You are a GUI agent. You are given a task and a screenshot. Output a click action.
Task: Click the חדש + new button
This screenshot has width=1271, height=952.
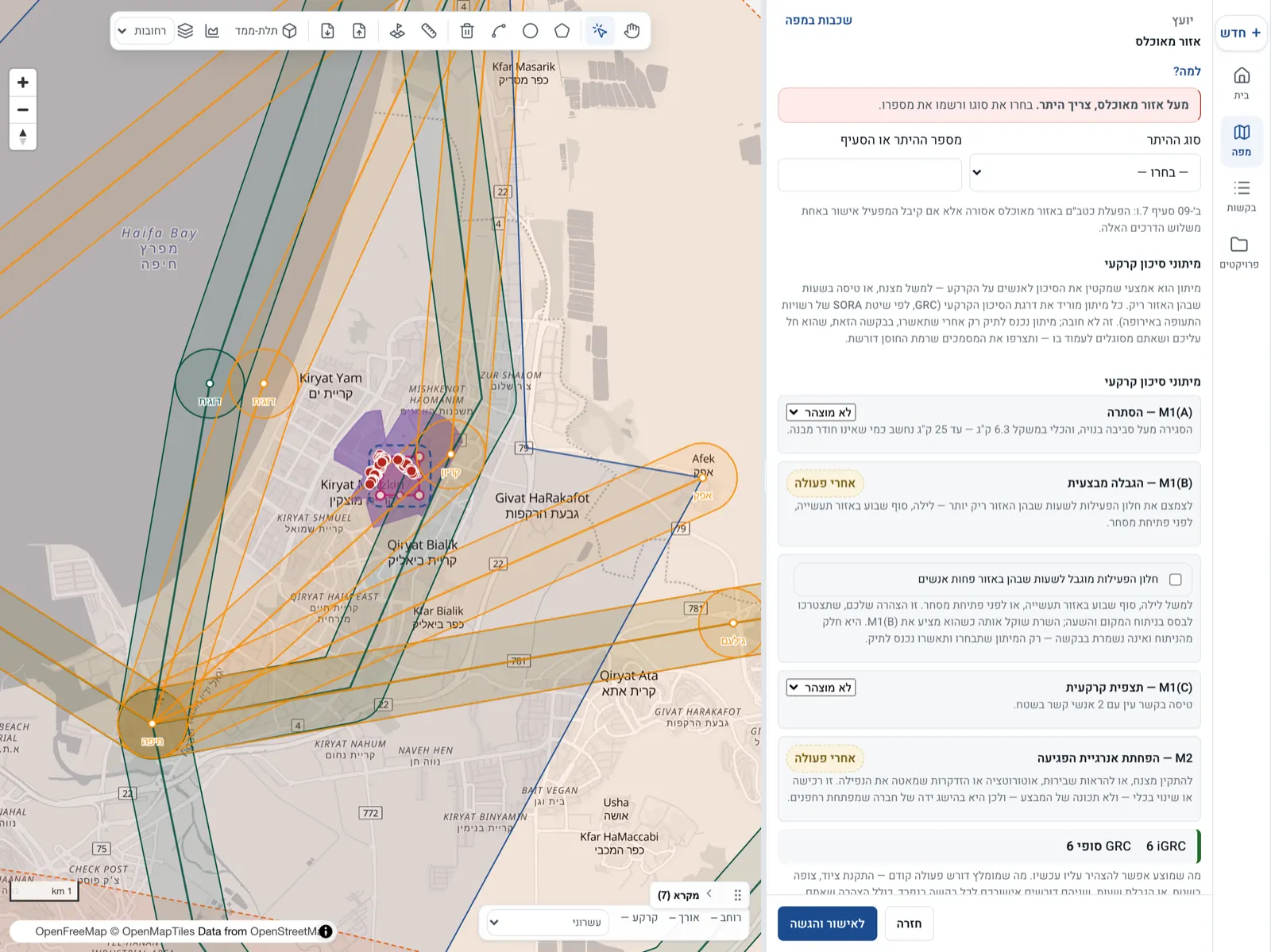tap(1241, 33)
